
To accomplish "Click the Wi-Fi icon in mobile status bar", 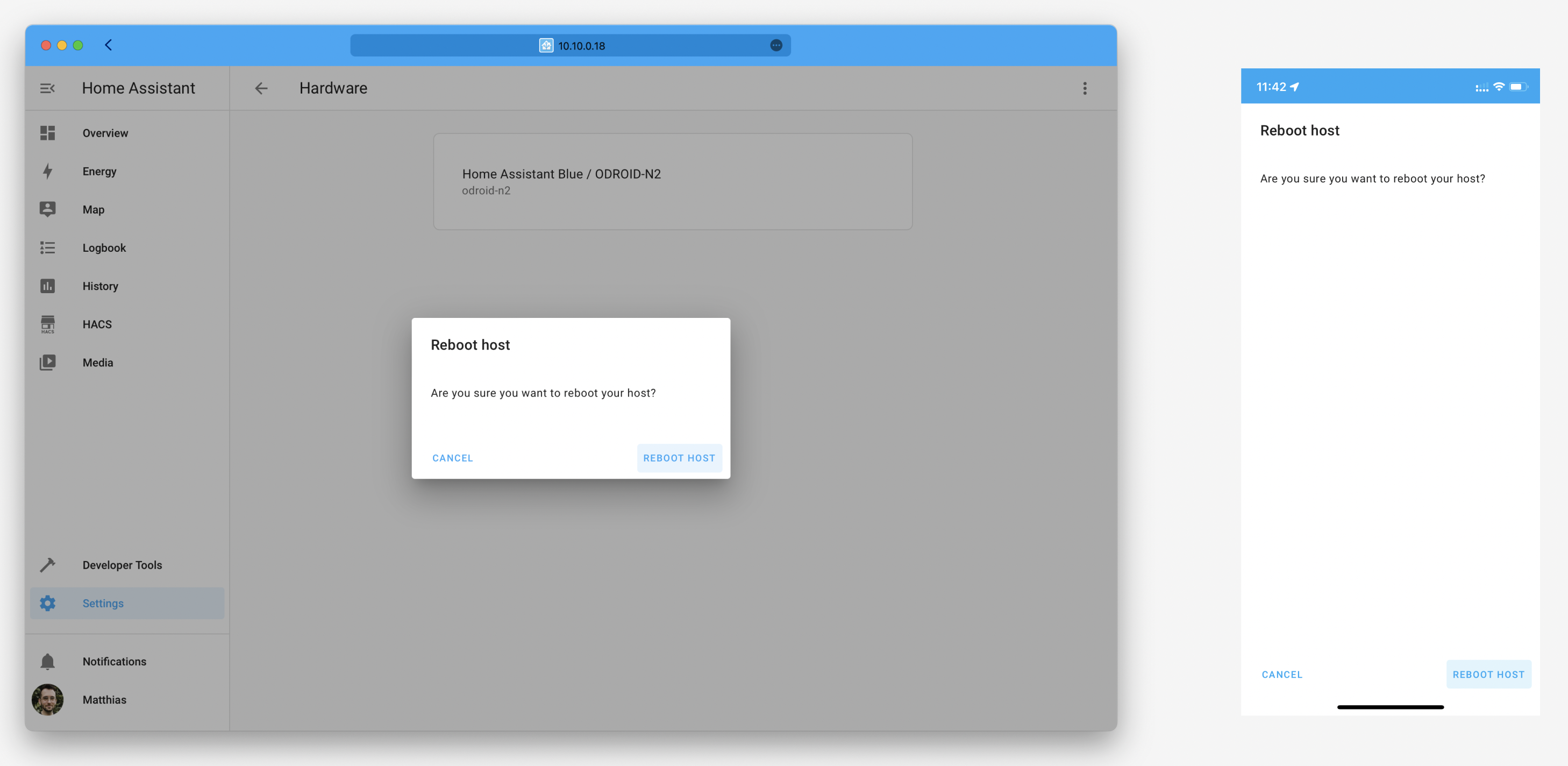I will [x=1499, y=87].
